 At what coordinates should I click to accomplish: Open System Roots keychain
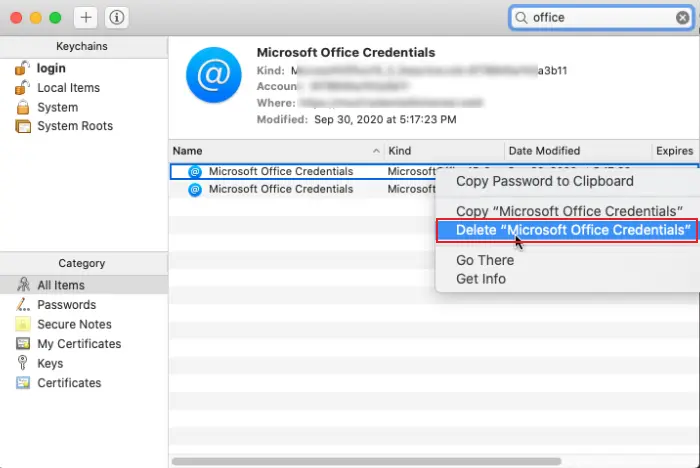click(74, 126)
